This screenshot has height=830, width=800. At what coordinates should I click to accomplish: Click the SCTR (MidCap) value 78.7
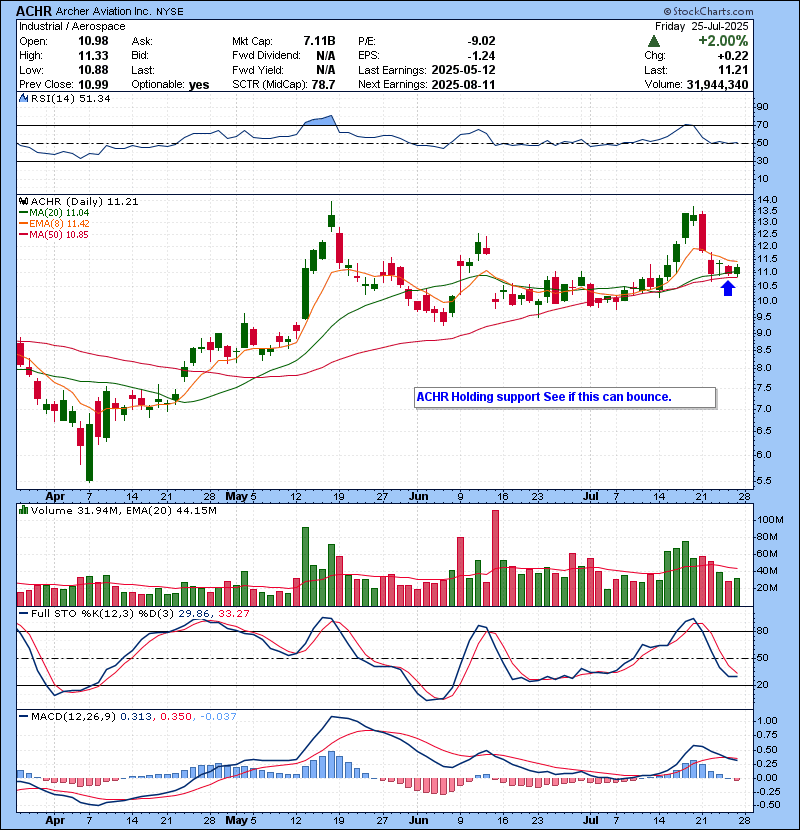coord(323,85)
